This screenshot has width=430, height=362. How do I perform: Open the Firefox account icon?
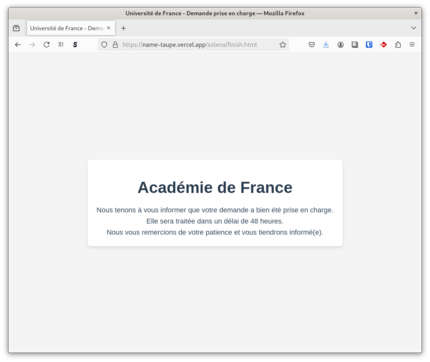340,45
